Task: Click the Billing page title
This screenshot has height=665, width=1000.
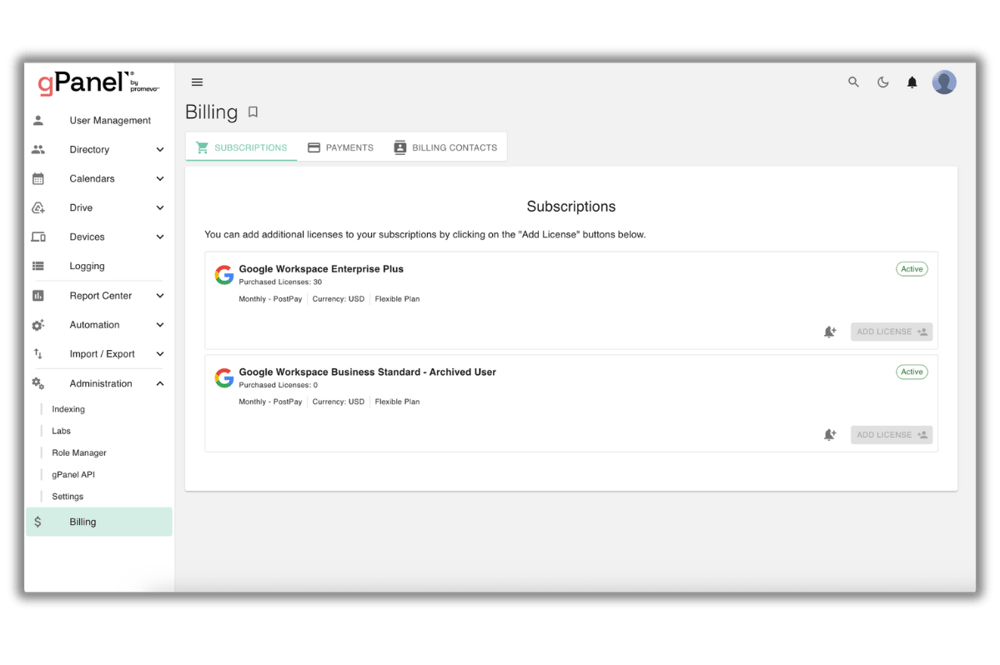Action: 212,112
